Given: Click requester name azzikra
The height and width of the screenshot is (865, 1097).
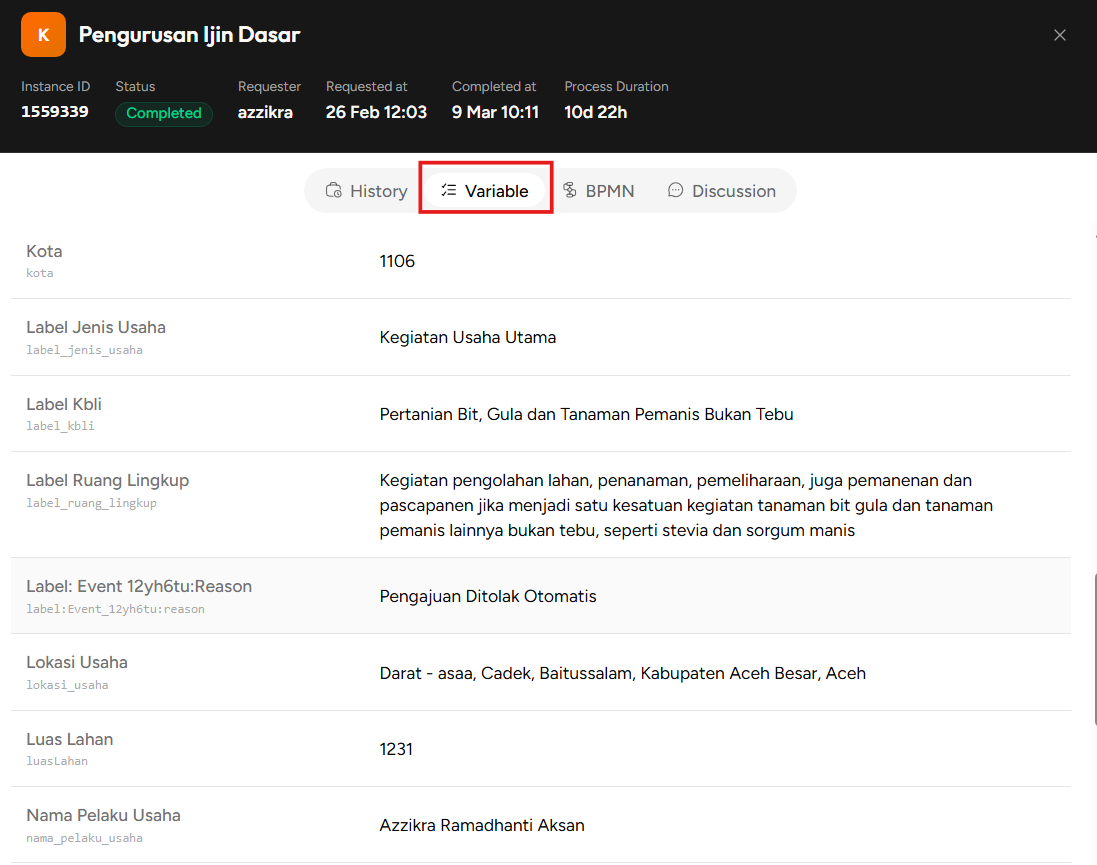Looking at the screenshot, I should (x=265, y=112).
